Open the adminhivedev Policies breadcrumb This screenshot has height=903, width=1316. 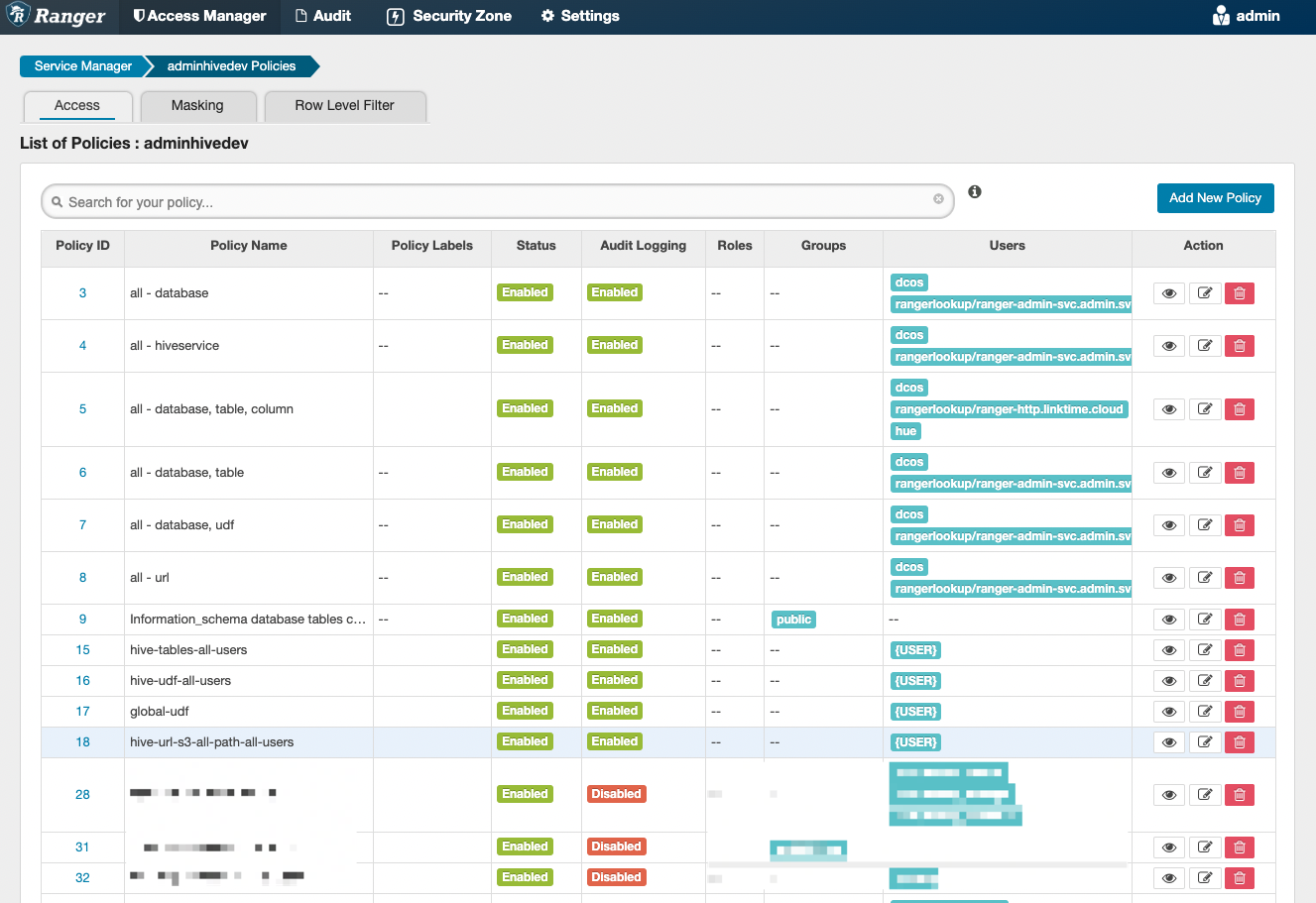pos(231,66)
